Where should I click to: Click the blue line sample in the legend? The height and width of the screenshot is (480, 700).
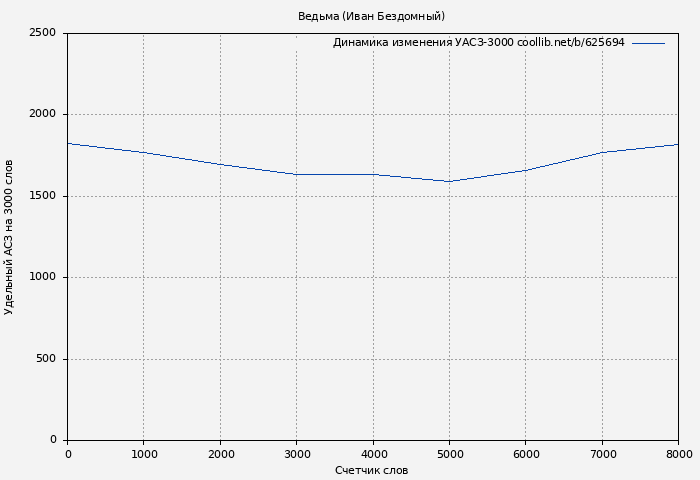pyautogui.click(x=648, y=43)
